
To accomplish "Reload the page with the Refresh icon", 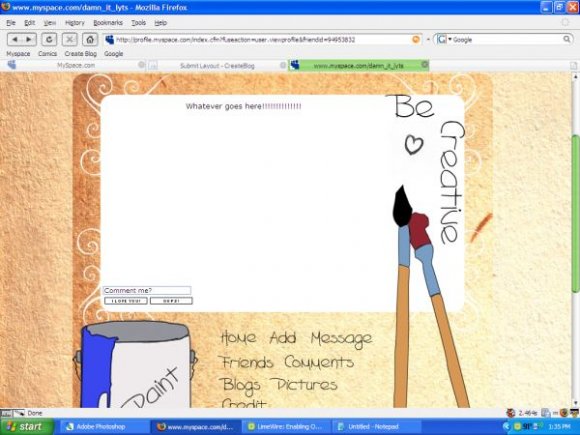I will [49, 39].
